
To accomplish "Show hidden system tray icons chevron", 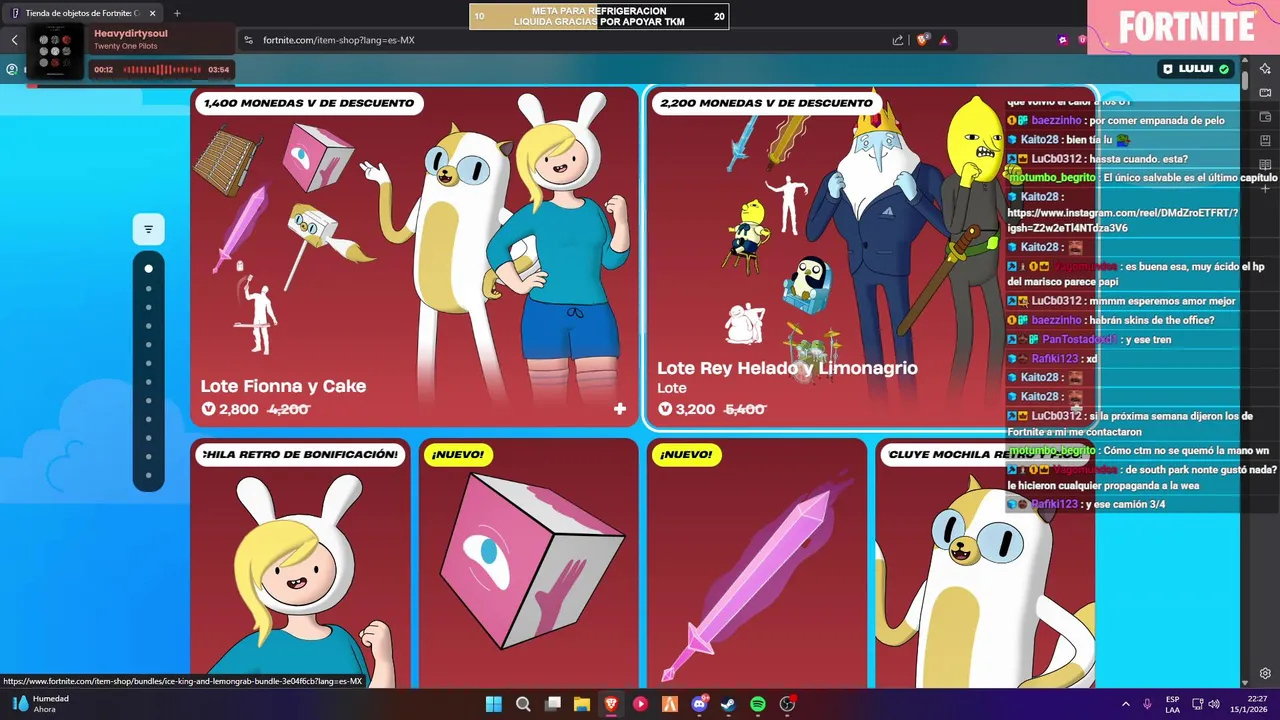I will (x=1125, y=704).
